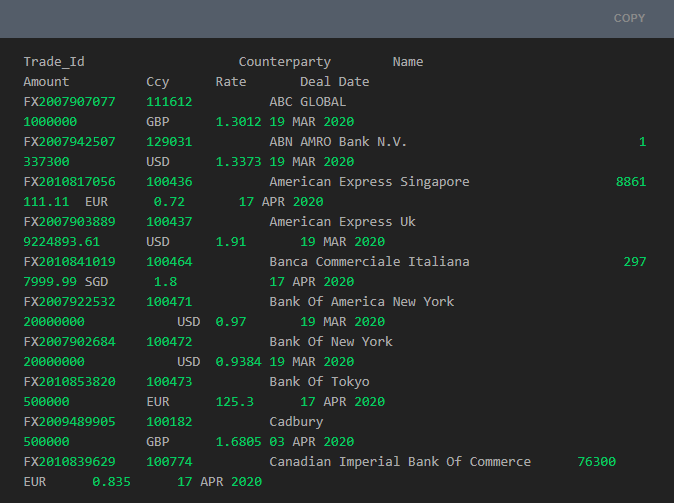Image resolution: width=674 pixels, height=503 pixels.
Task: Select trade ID FX2010841019
Action: click(x=69, y=262)
